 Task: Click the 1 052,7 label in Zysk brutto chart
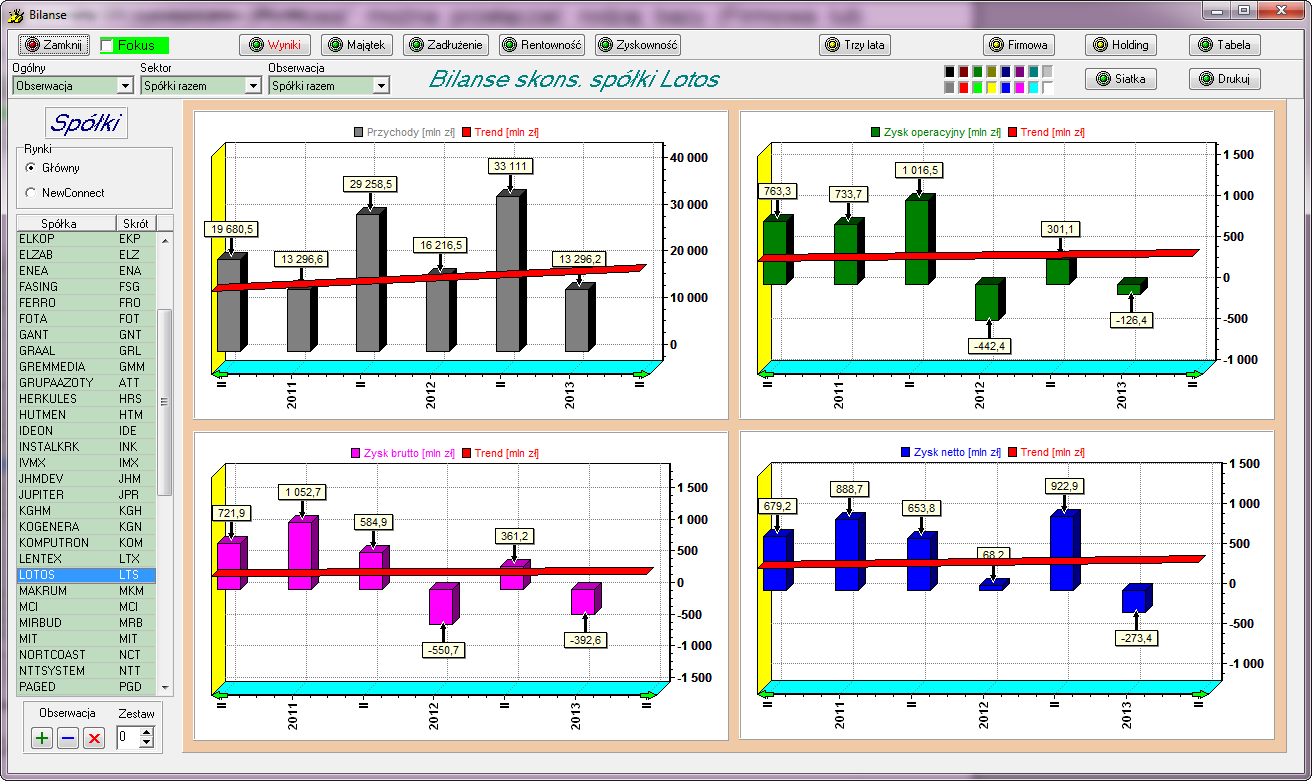point(303,491)
